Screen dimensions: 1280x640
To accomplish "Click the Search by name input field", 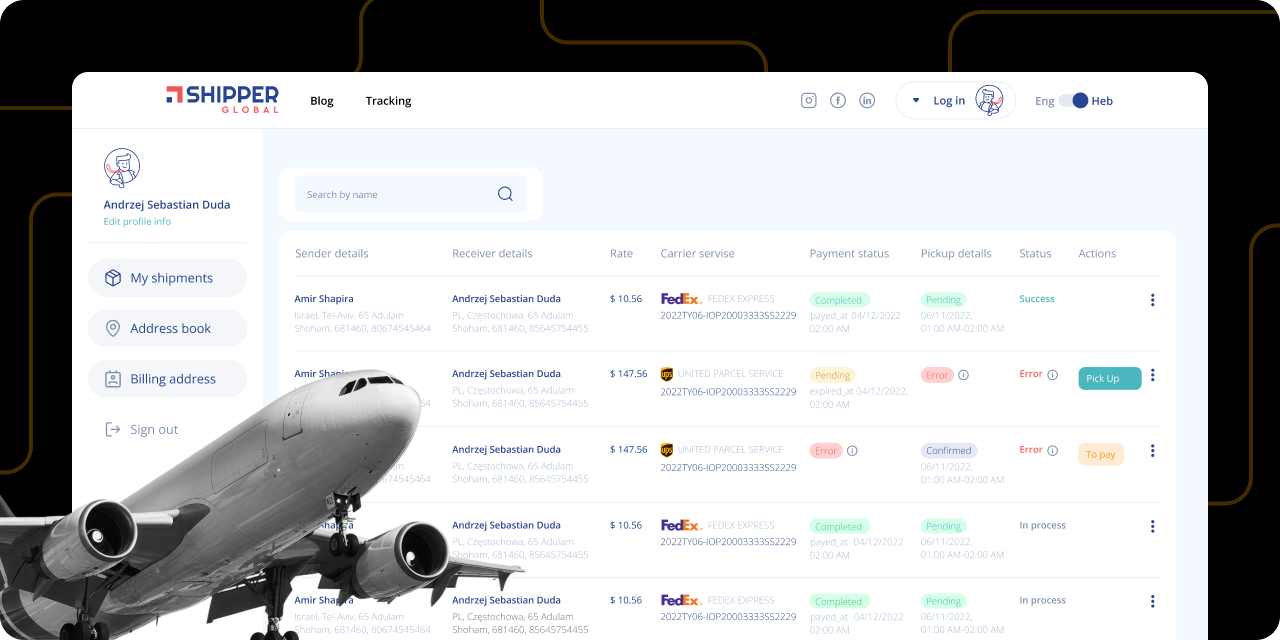I will click(390, 194).
